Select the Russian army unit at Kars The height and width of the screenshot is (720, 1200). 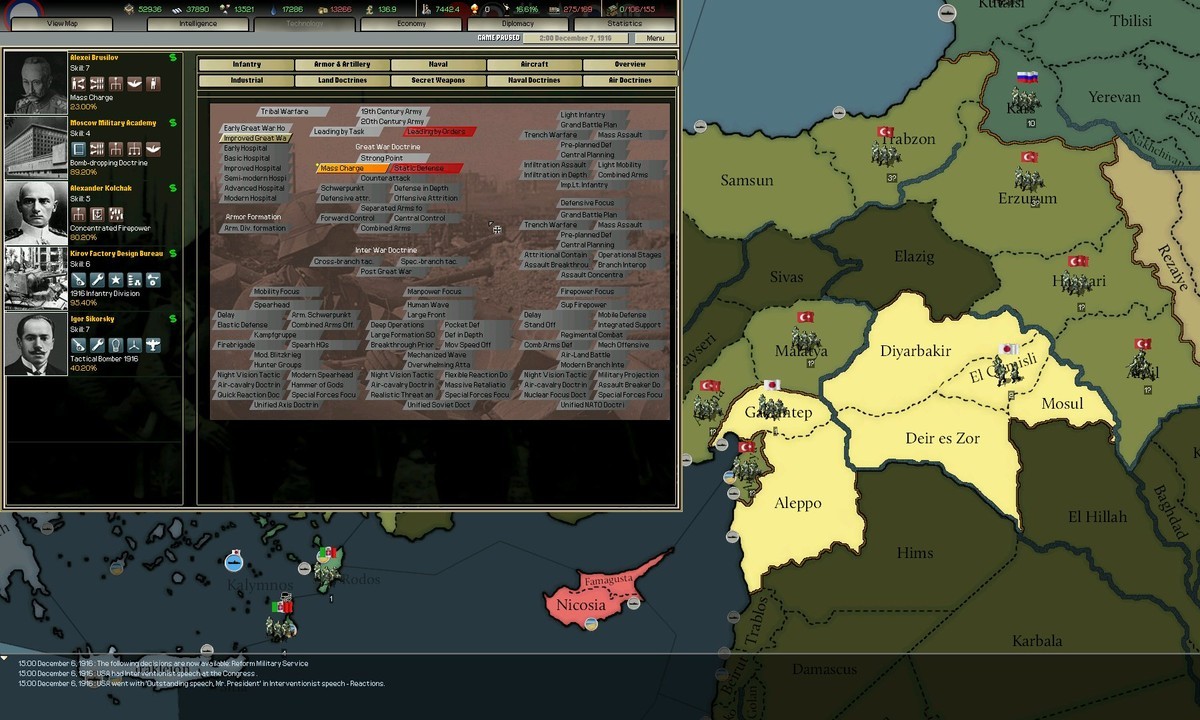tap(1022, 99)
